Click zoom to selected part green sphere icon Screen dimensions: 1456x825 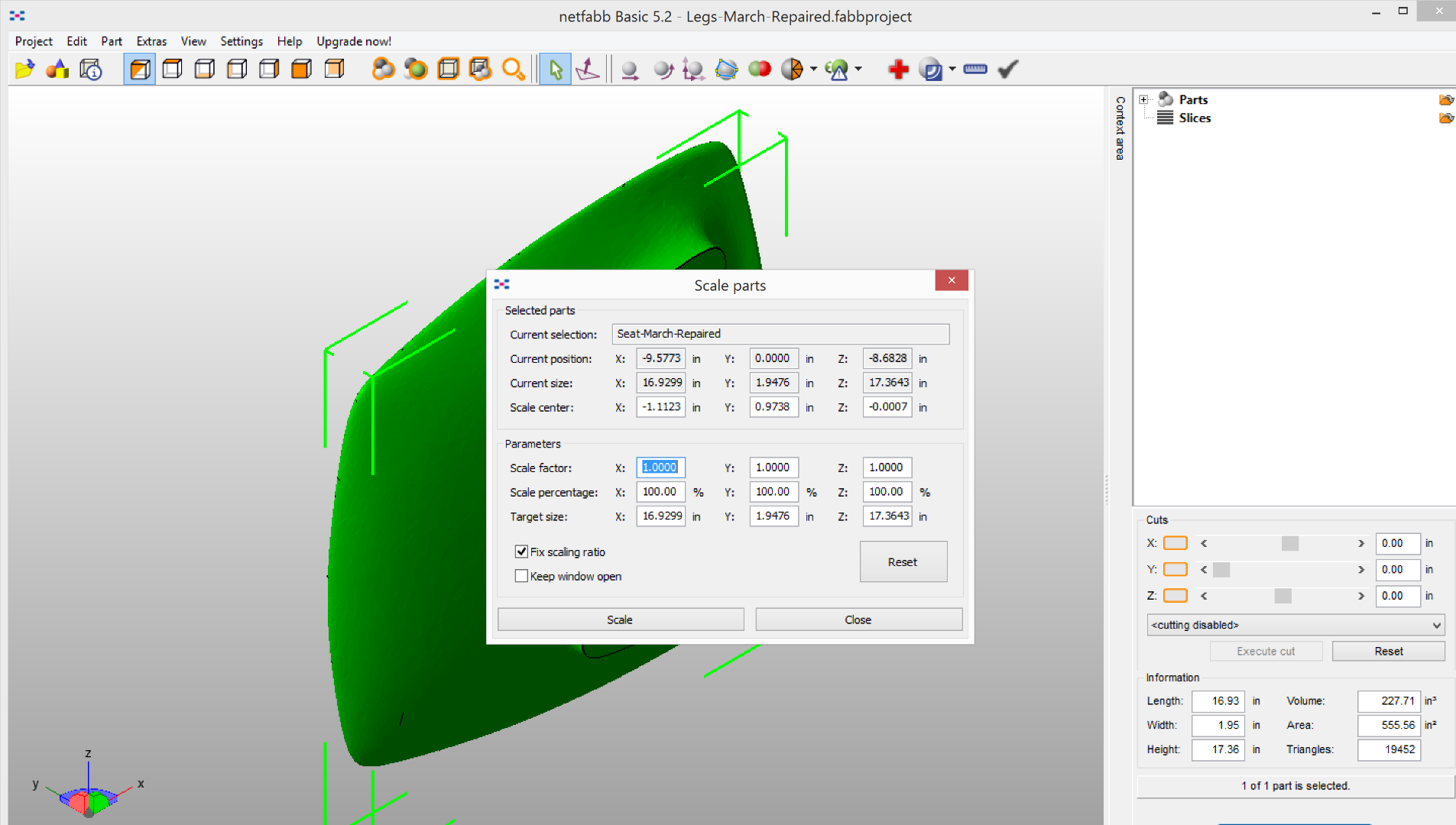[x=416, y=70]
